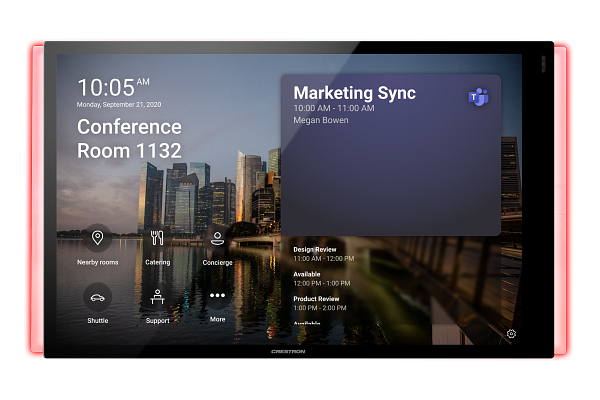Click the Microsoft Teams logo icon

pyautogui.click(x=478, y=97)
